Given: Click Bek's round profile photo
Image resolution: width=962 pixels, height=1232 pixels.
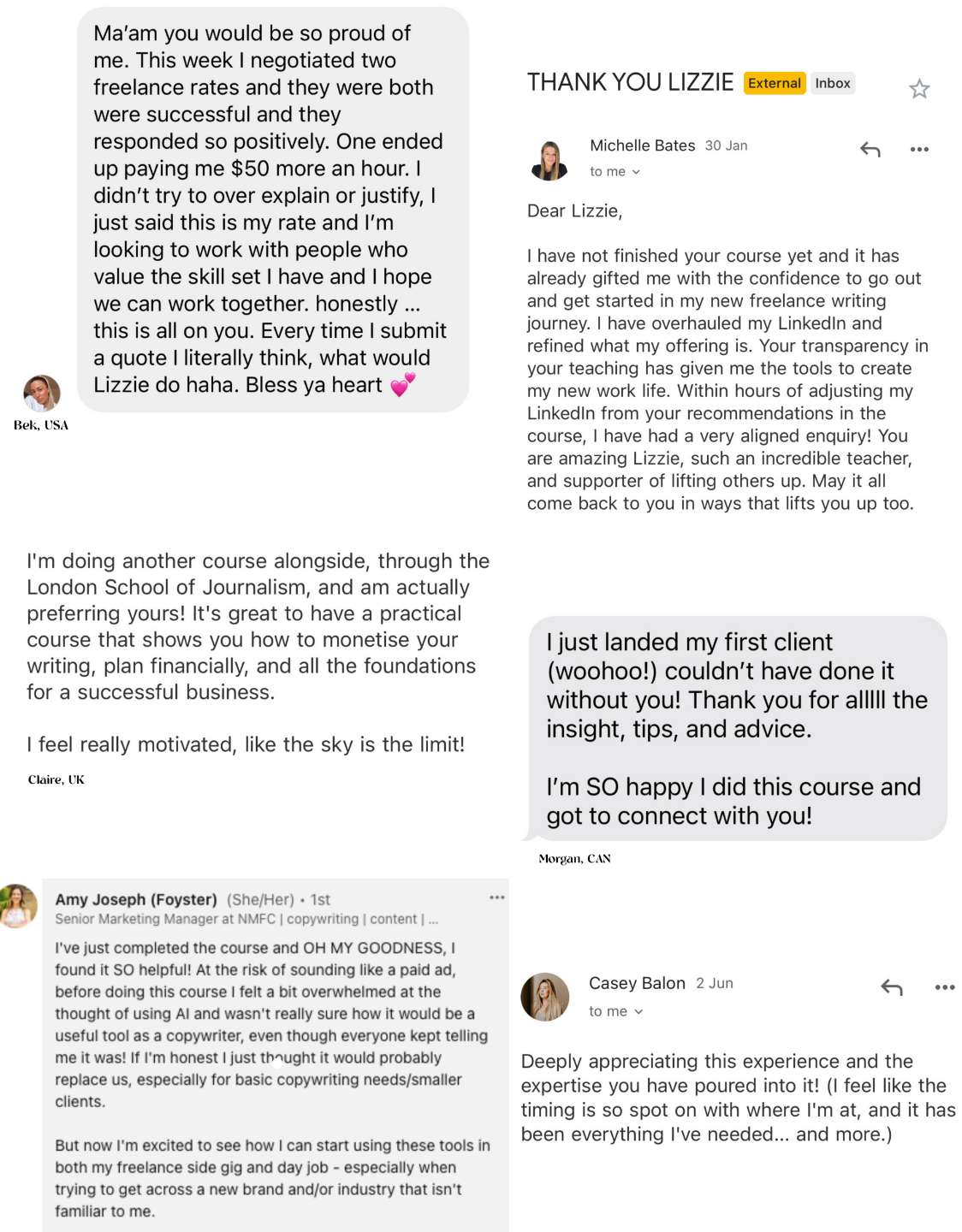Looking at the screenshot, I should tap(41, 394).
